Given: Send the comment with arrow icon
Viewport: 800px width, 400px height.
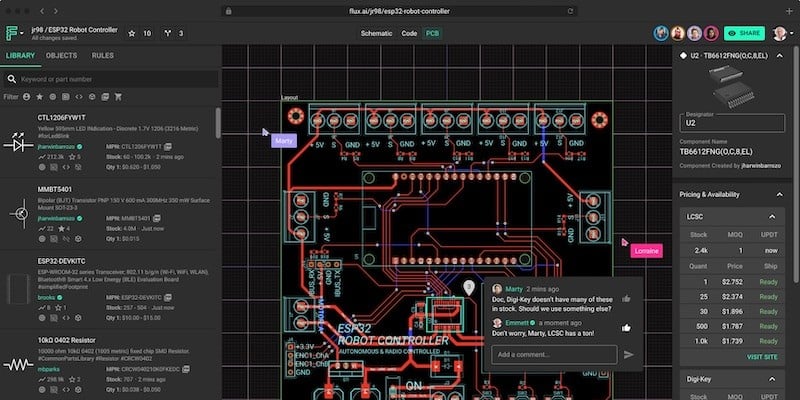Looking at the screenshot, I should coord(629,355).
